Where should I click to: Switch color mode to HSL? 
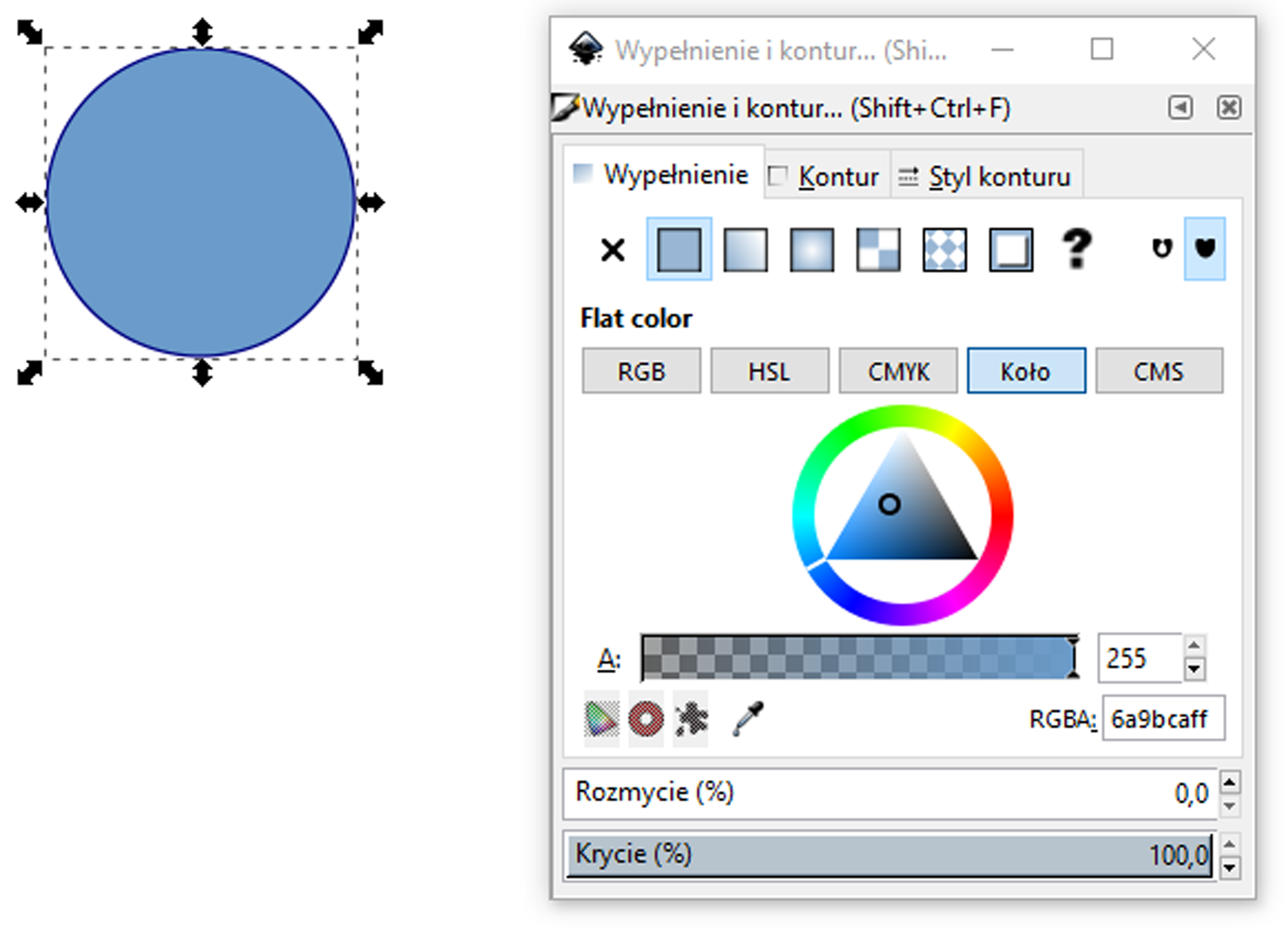pos(769,371)
